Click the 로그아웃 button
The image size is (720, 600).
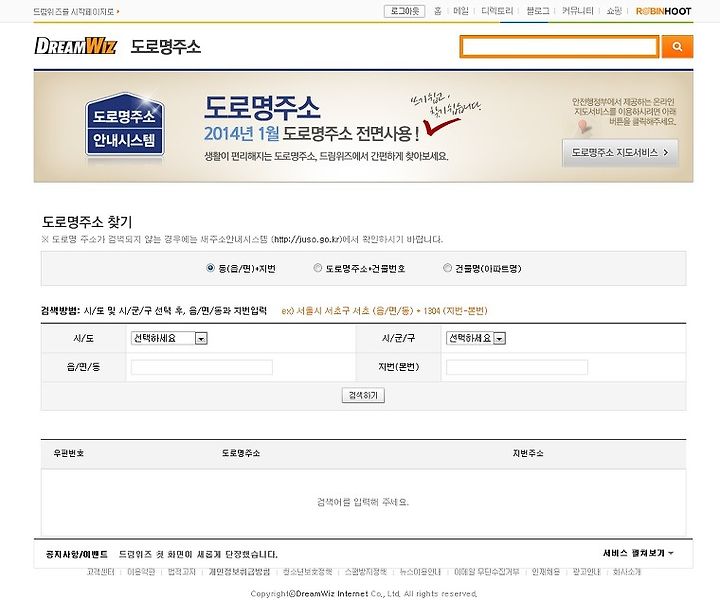tap(405, 11)
